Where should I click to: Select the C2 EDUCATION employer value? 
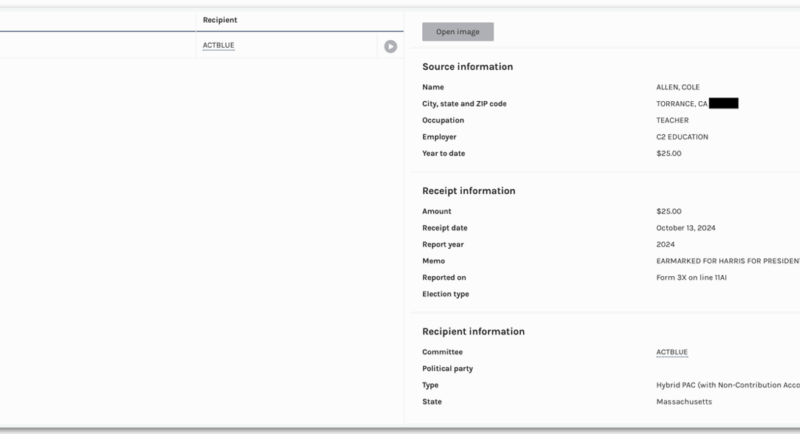click(x=682, y=137)
